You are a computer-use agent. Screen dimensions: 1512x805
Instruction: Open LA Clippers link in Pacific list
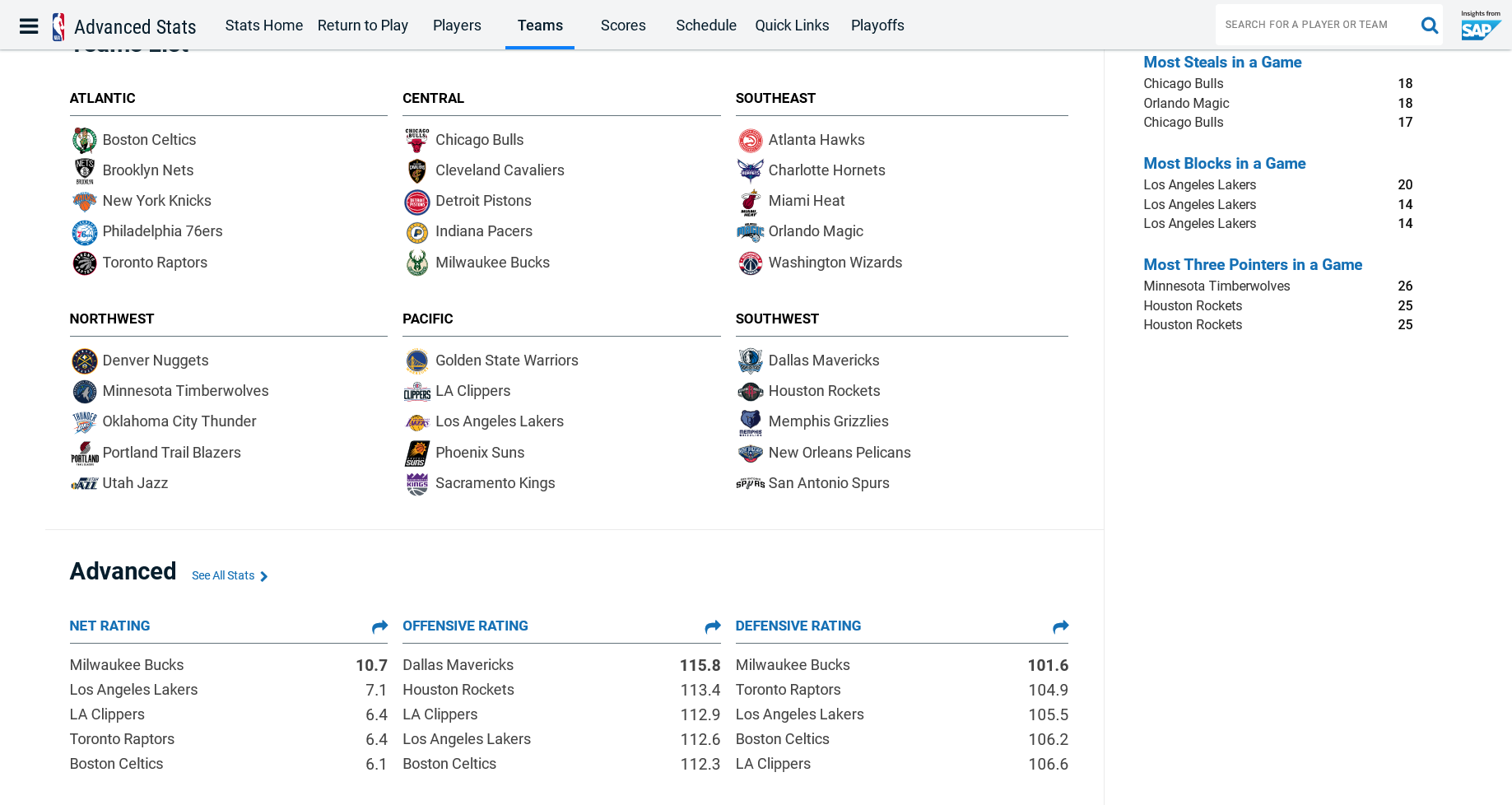(472, 391)
